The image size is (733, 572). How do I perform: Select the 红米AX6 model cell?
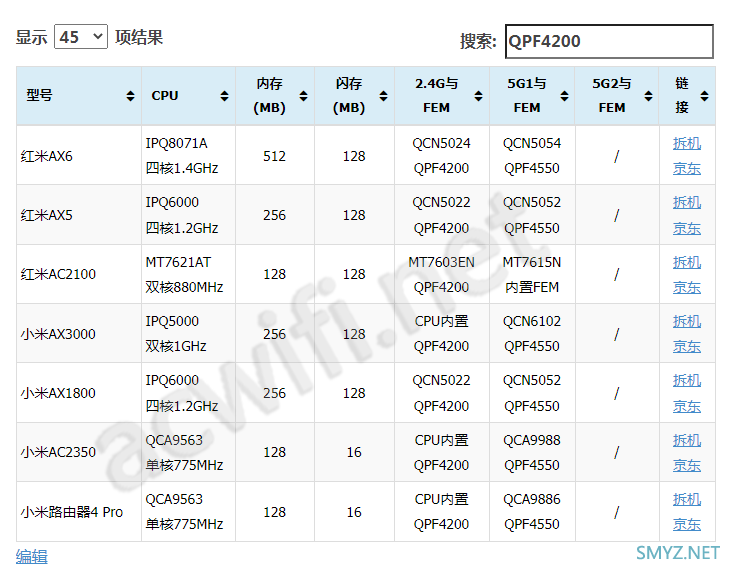pos(79,156)
